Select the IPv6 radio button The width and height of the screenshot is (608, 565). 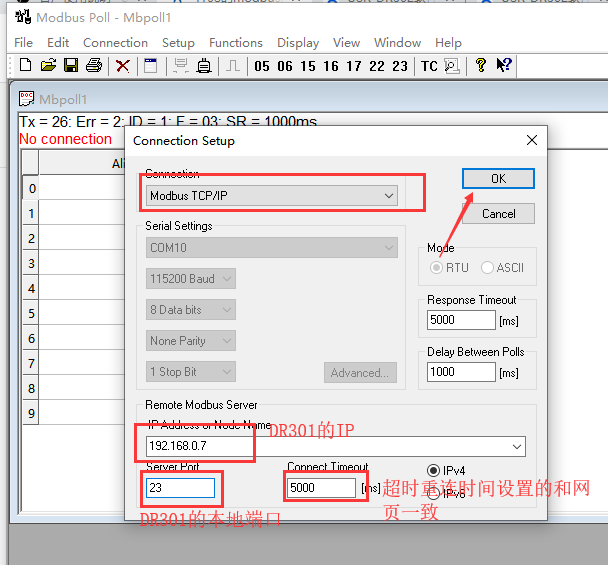pos(433,493)
